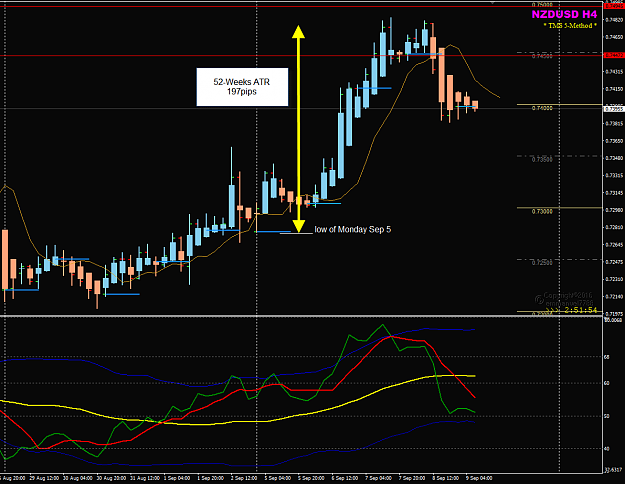The height and width of the screenshot is (484, 625).
Task: Click the 0.73000 level label
Action: 542,211
